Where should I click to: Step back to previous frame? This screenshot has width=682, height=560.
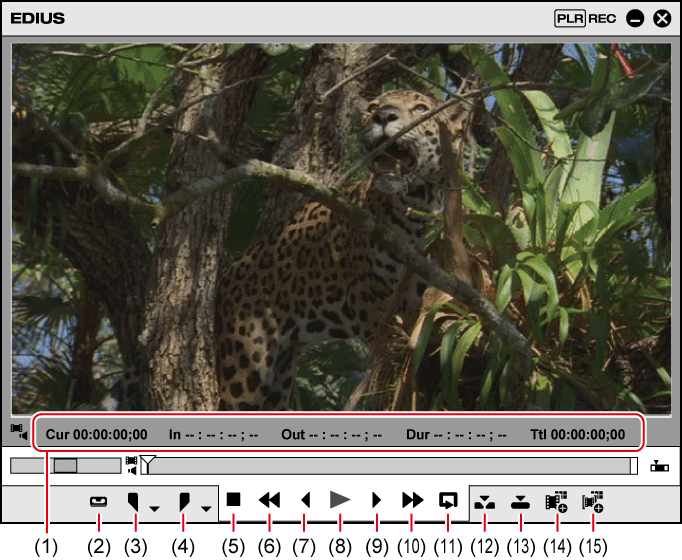click(x=305, y=500)
